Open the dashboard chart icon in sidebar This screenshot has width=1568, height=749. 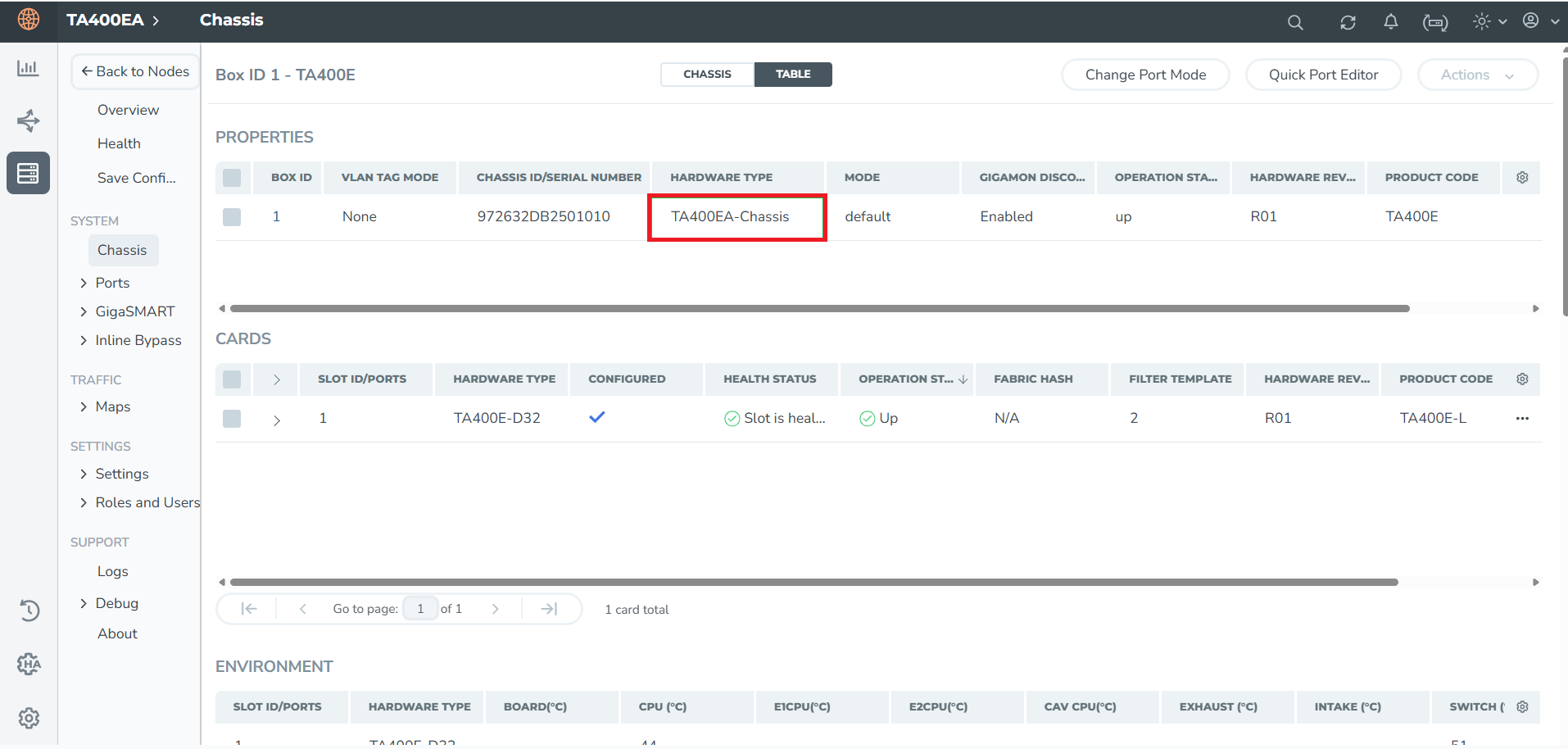click(x=28, y=68)
